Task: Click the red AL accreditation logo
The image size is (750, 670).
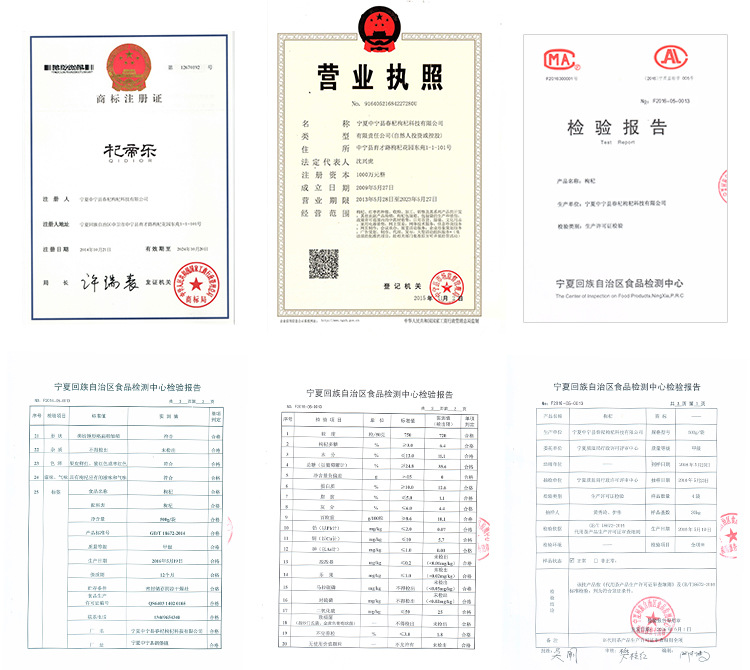Action: click(x=671, y=57)
